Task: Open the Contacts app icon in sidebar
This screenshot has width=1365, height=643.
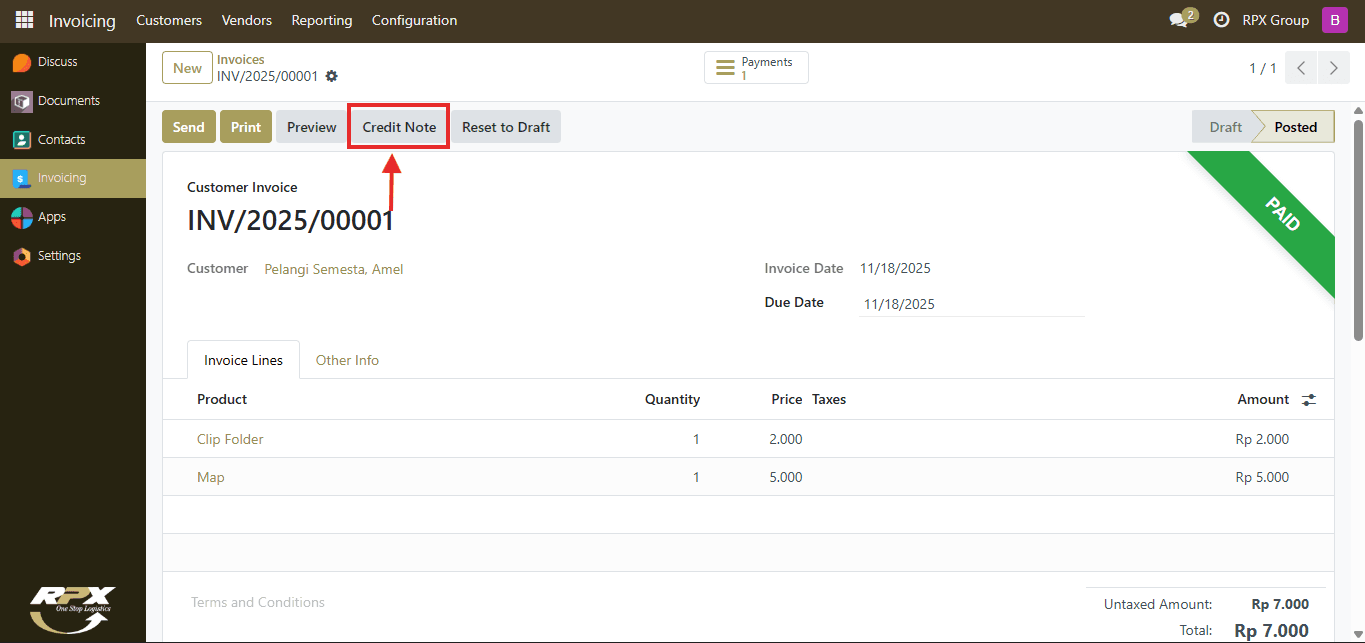Action: point(21,140)
